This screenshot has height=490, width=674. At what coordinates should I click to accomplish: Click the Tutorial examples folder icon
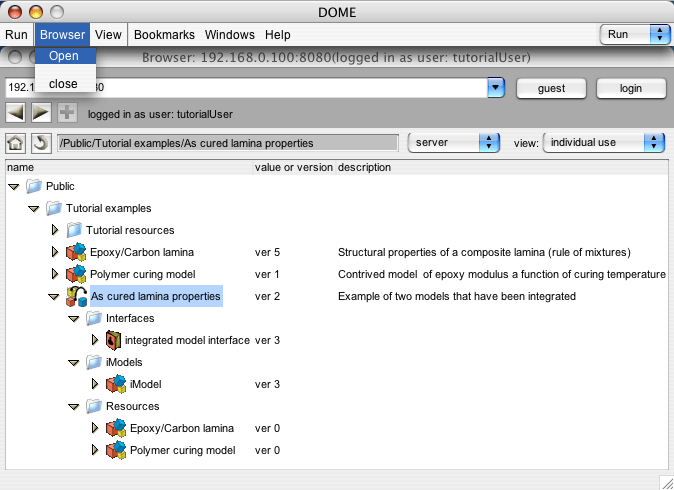pyautogui.click(x=54, y=208)
